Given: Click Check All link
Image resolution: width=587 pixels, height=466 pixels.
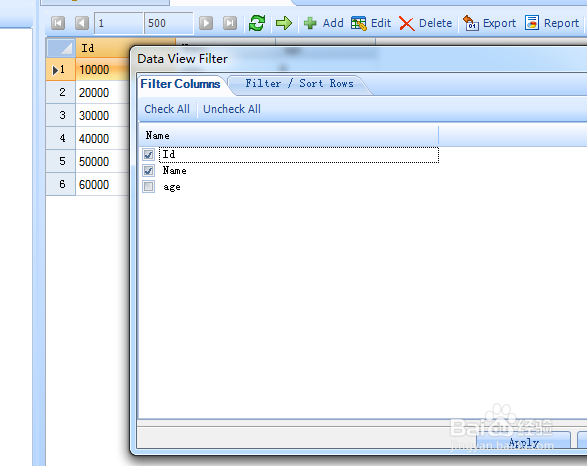Looking at the screenshot, I should 167,109.
